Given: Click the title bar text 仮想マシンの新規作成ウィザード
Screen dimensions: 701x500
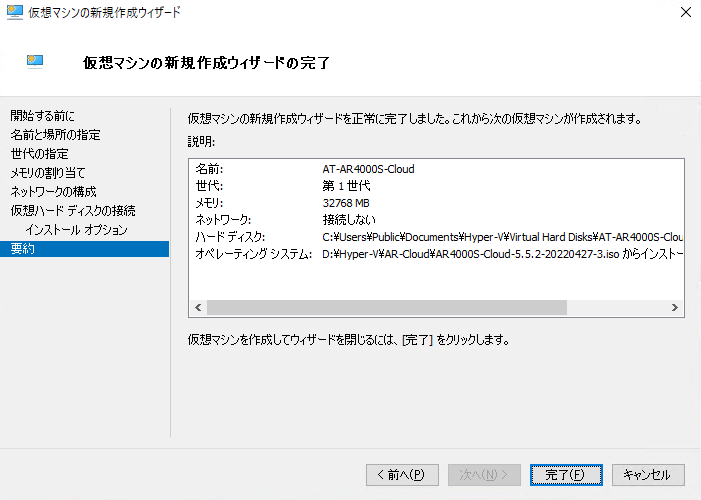Looking at the screenshot, I should pos(104,13).
